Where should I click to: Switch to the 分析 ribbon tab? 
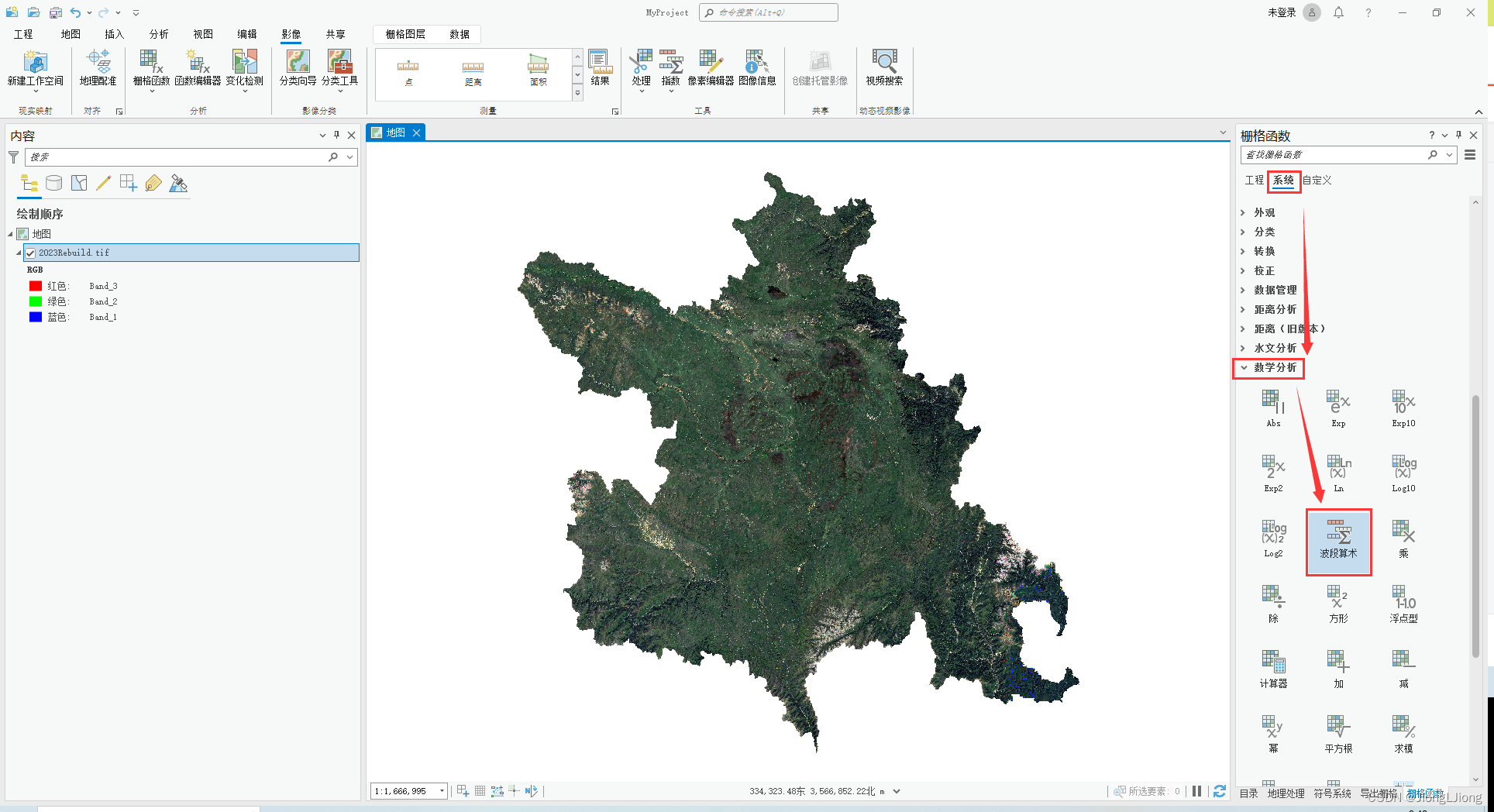pos(159,34)
